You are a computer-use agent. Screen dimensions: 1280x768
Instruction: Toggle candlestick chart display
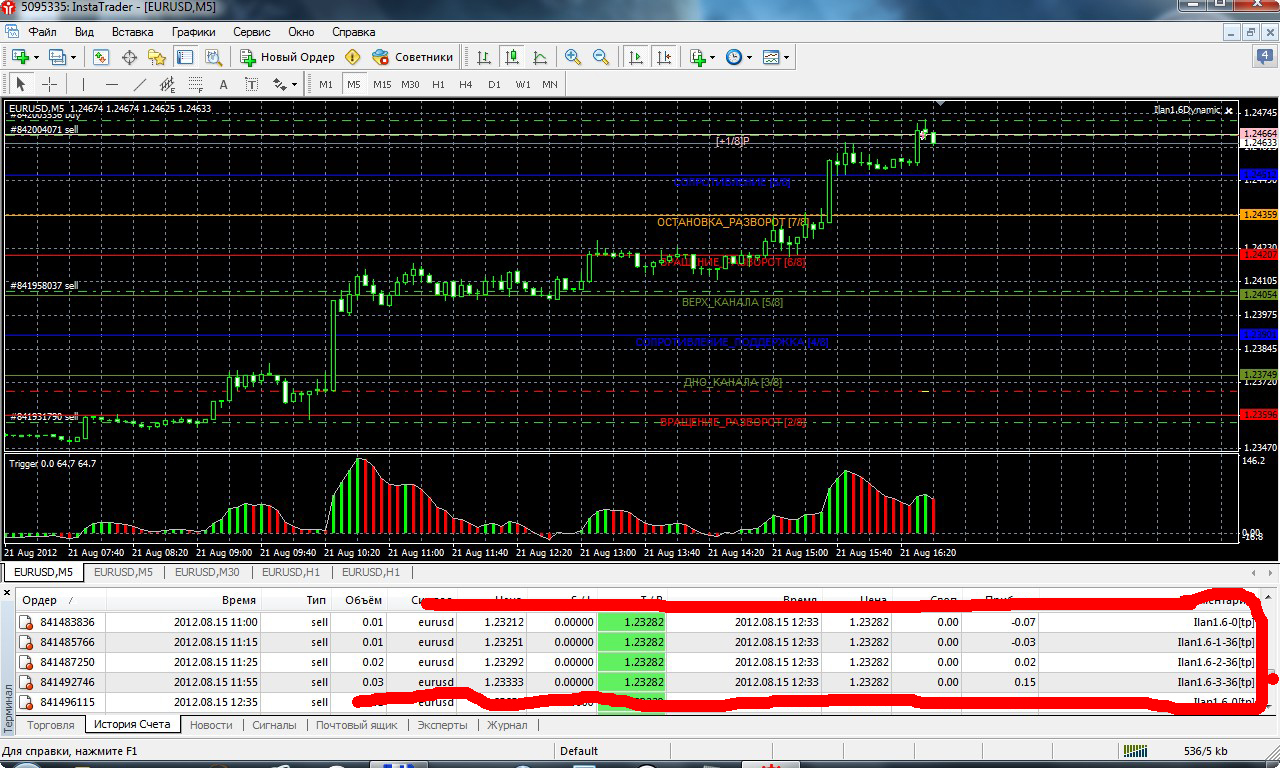pos(512,57)
